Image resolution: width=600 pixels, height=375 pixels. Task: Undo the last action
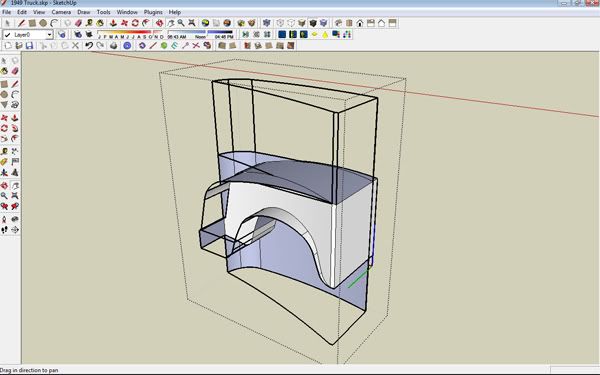coord(89,46)
